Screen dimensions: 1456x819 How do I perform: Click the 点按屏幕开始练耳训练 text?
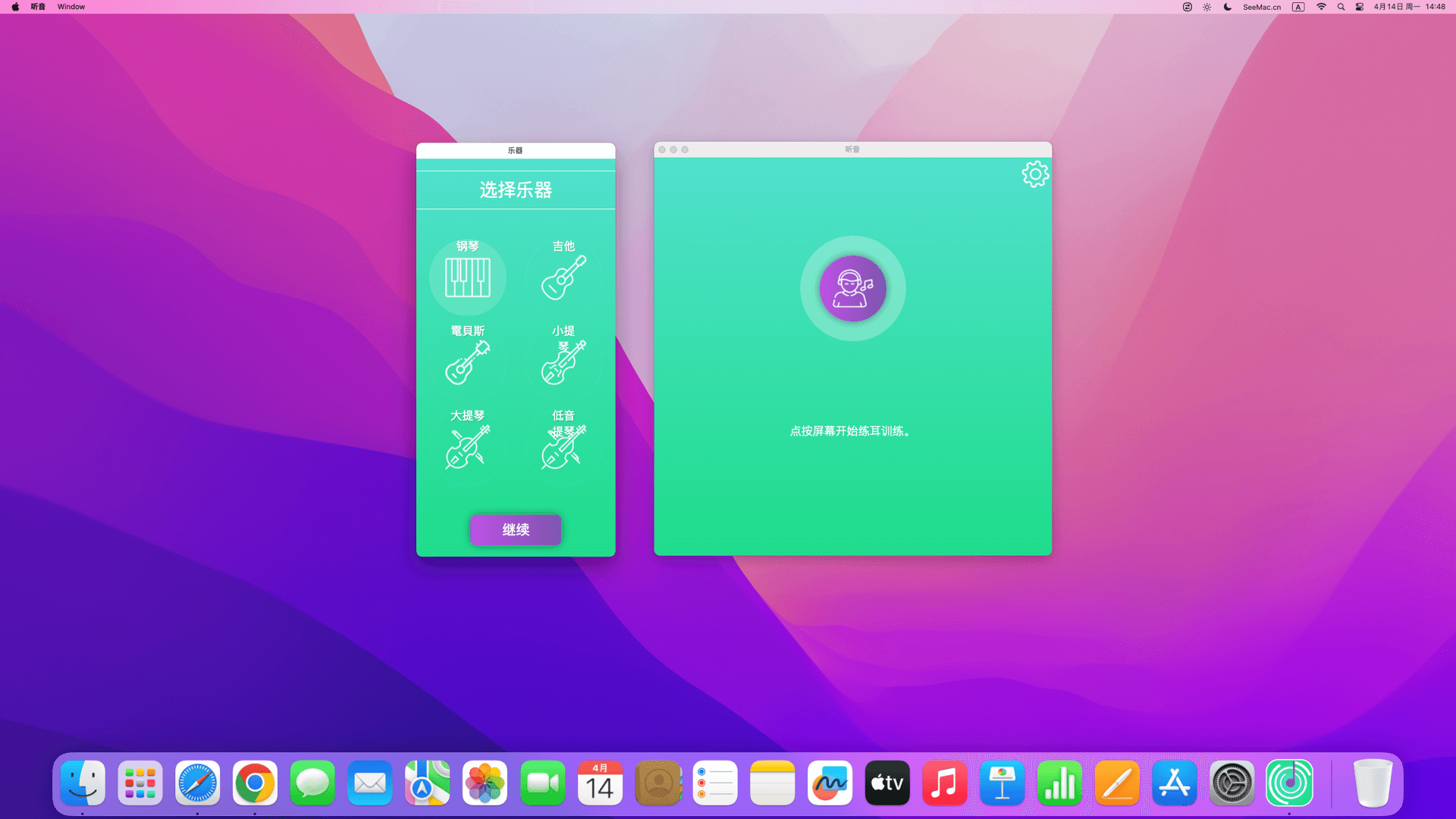click(x=850, y=431)
